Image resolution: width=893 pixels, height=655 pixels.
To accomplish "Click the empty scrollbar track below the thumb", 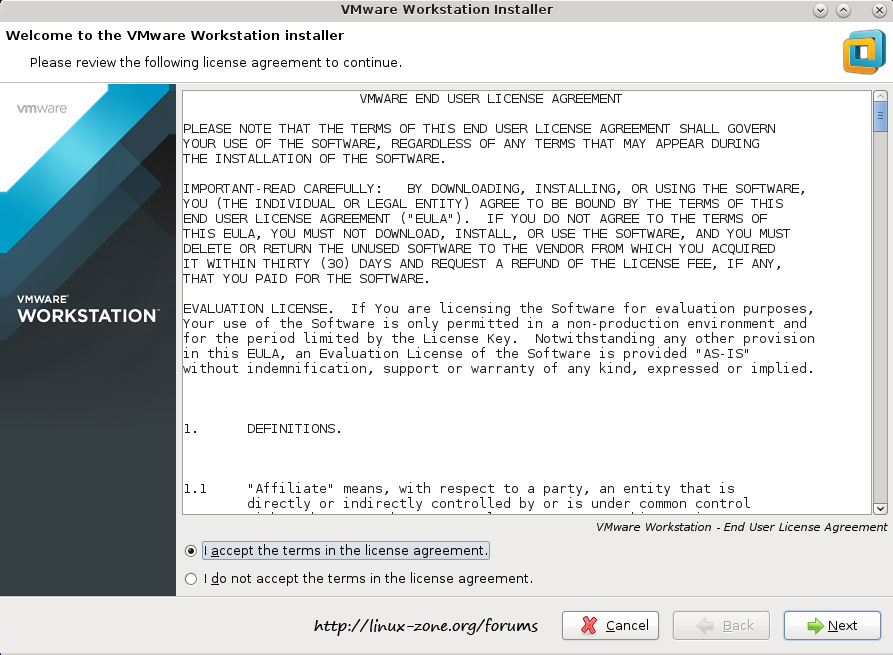I will click(880, 320).
